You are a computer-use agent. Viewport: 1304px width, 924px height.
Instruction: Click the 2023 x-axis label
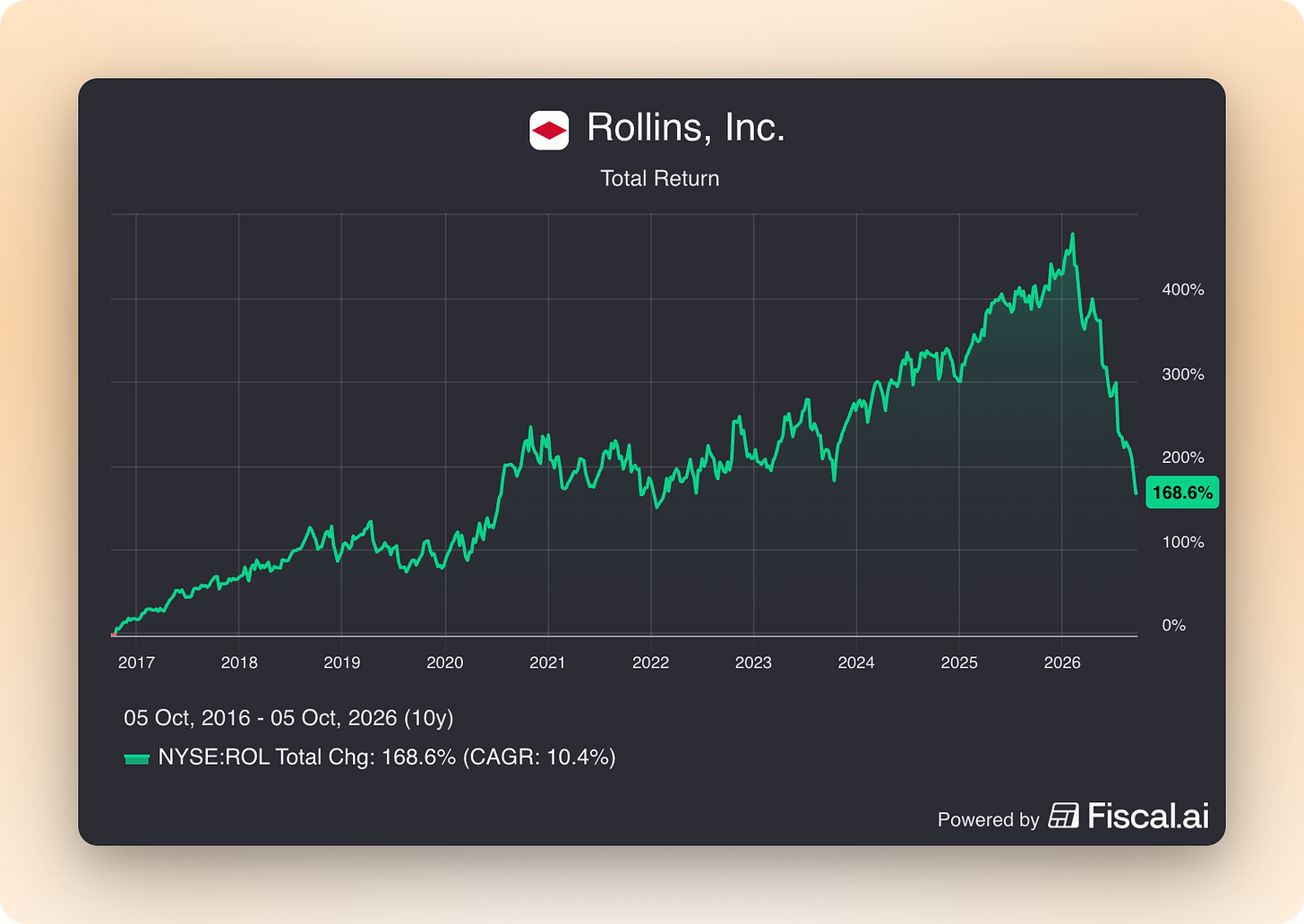(x=753, y=663)
